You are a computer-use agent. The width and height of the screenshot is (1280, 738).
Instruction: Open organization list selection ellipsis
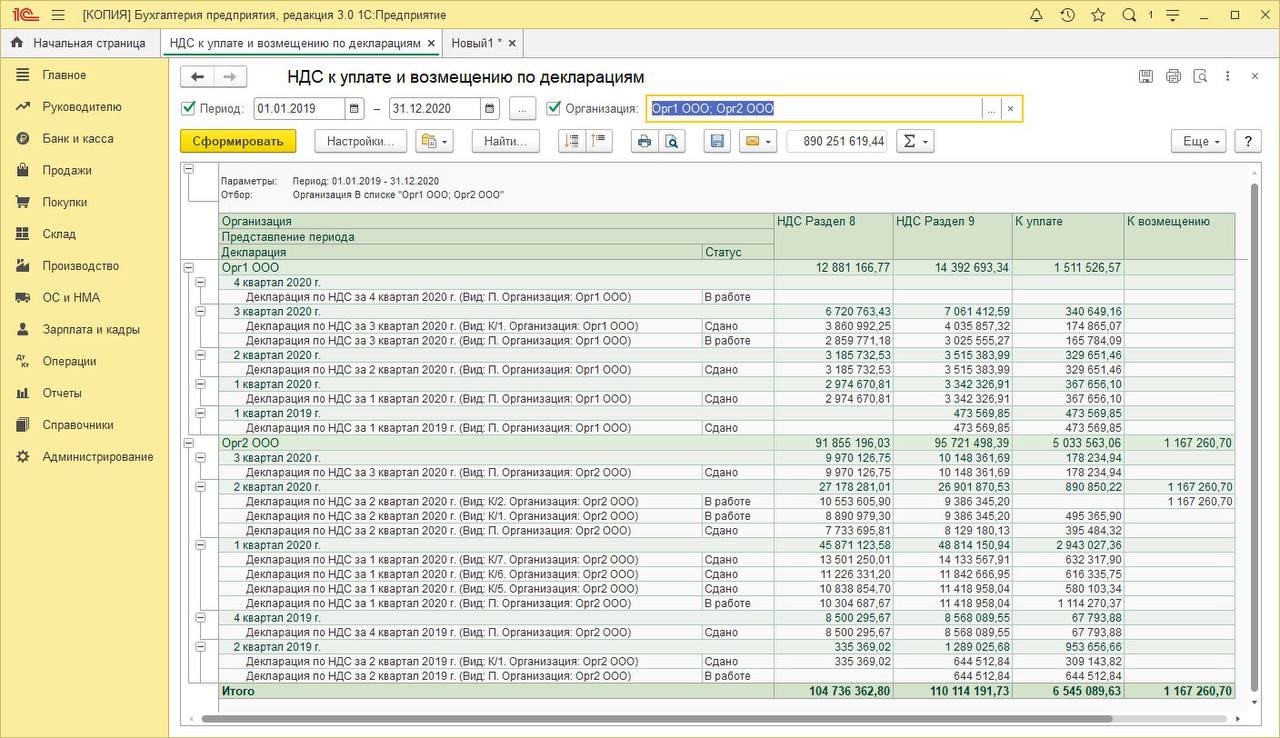pyautogui.click(x=991, y=109)
